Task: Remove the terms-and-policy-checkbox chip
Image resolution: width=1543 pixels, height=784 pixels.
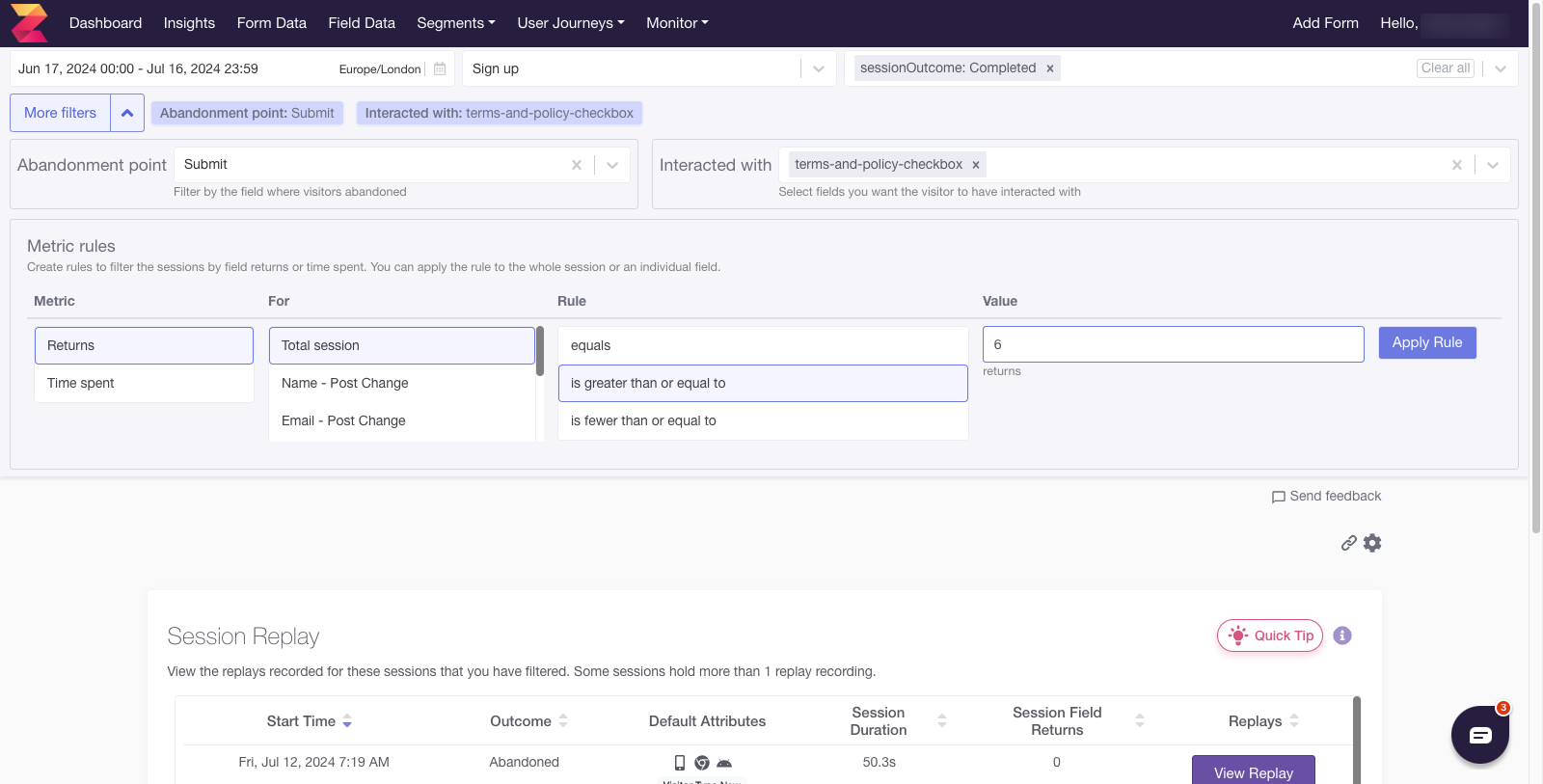Action: 976,165
